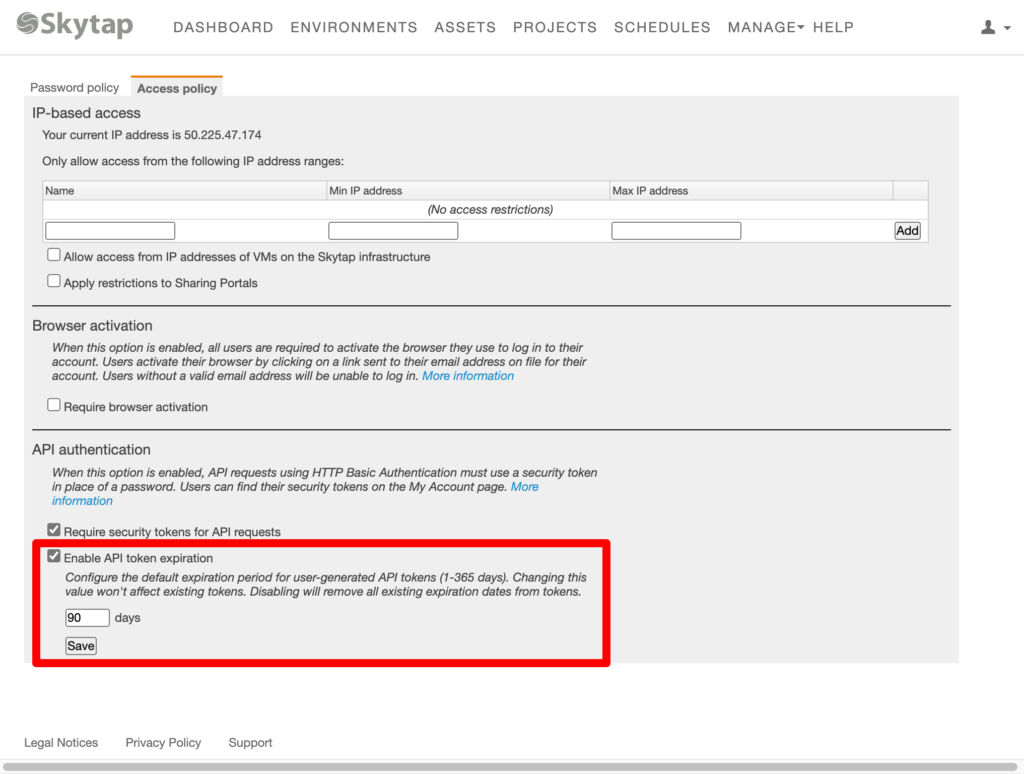Image resolution: width=1024 pixels, height=774 pixels.
Task: Expand the Manage dropdown menu
Action: [765, 28]
